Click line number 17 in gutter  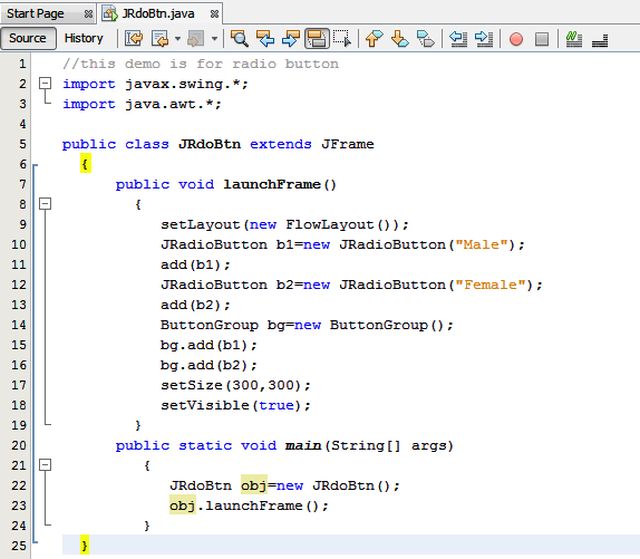coord(19,385)
